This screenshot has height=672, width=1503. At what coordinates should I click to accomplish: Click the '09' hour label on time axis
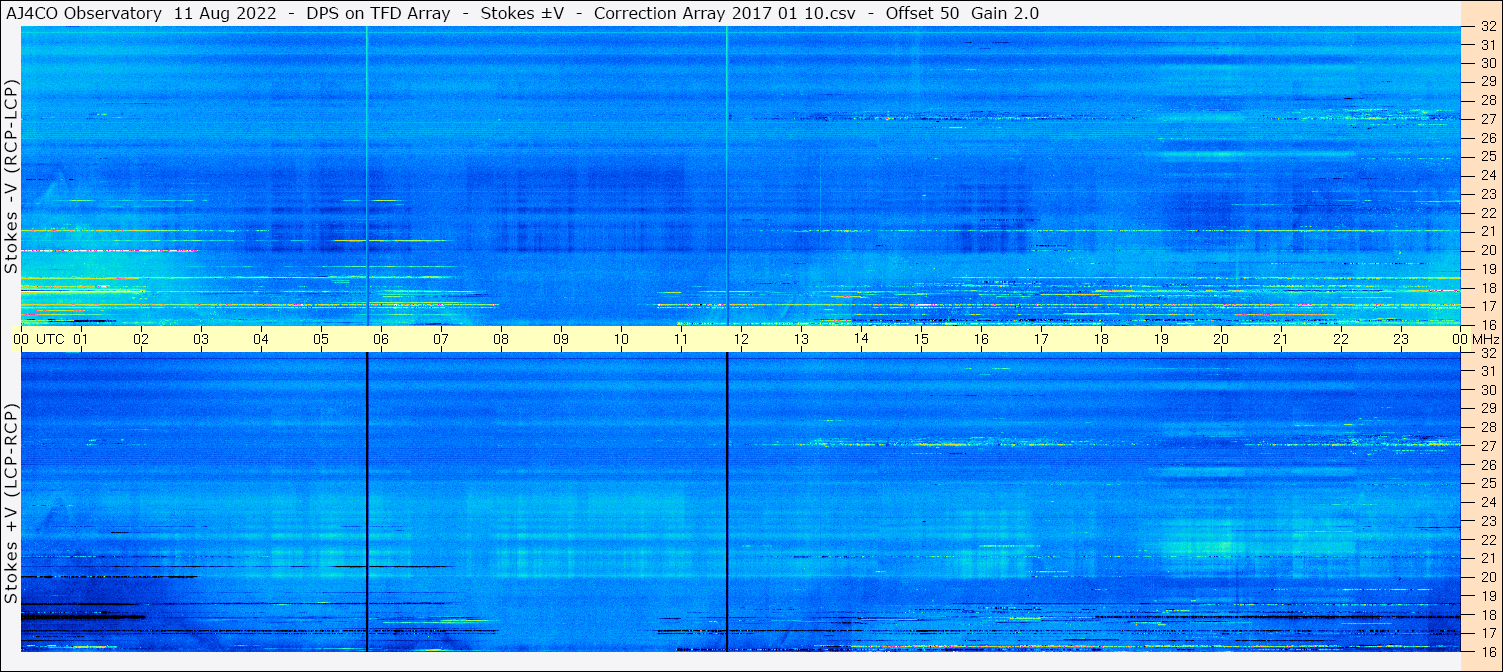coord(561,339)
